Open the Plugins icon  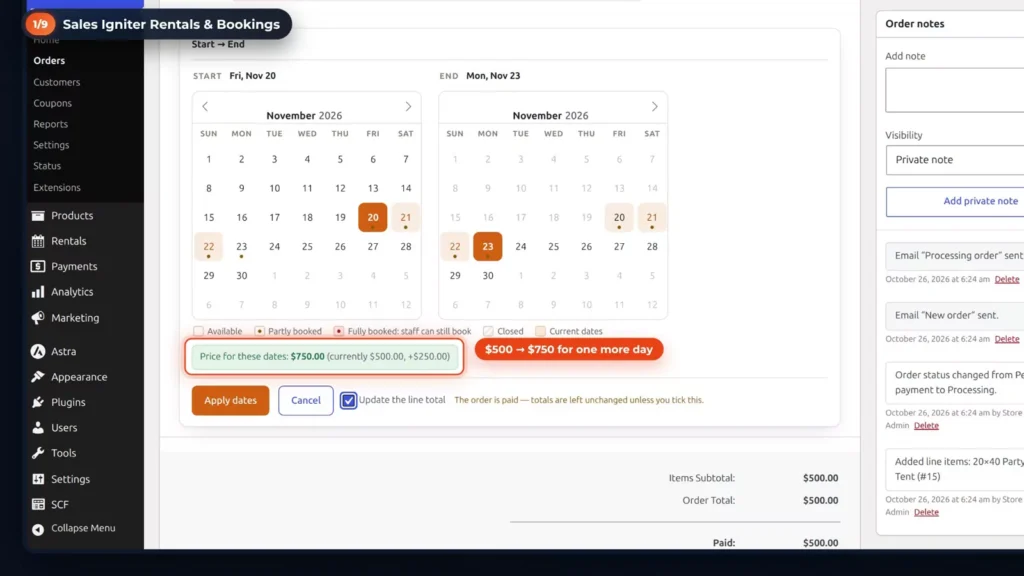[38, 402]
